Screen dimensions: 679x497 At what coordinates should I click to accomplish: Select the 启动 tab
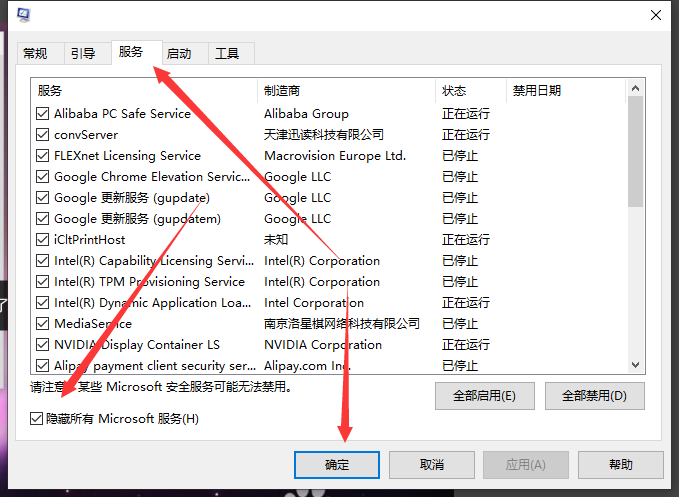click(179, 54)
